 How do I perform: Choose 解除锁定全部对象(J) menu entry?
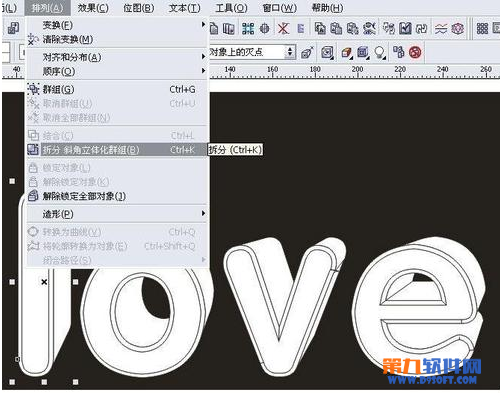117,196
